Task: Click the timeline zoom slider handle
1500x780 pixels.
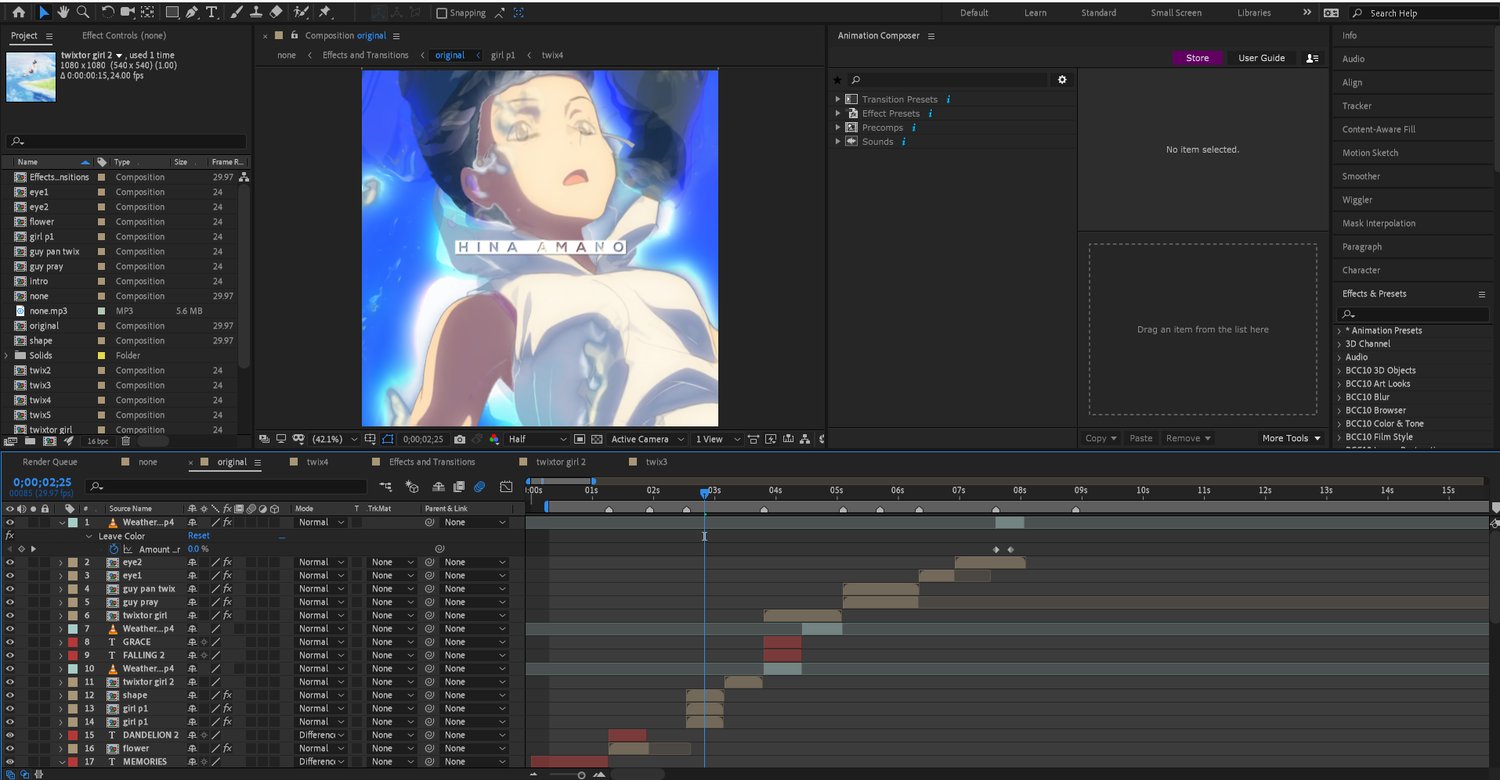Action: coord(581,775)
